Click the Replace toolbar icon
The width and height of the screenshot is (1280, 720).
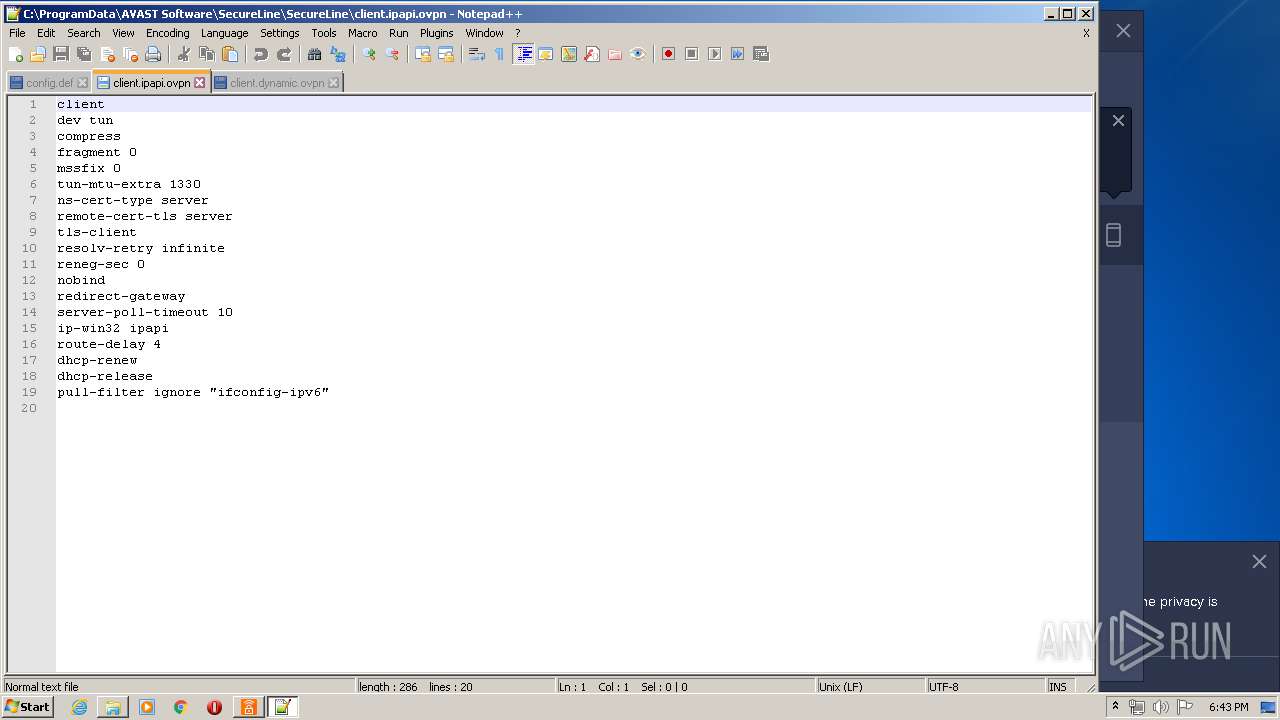338,54
